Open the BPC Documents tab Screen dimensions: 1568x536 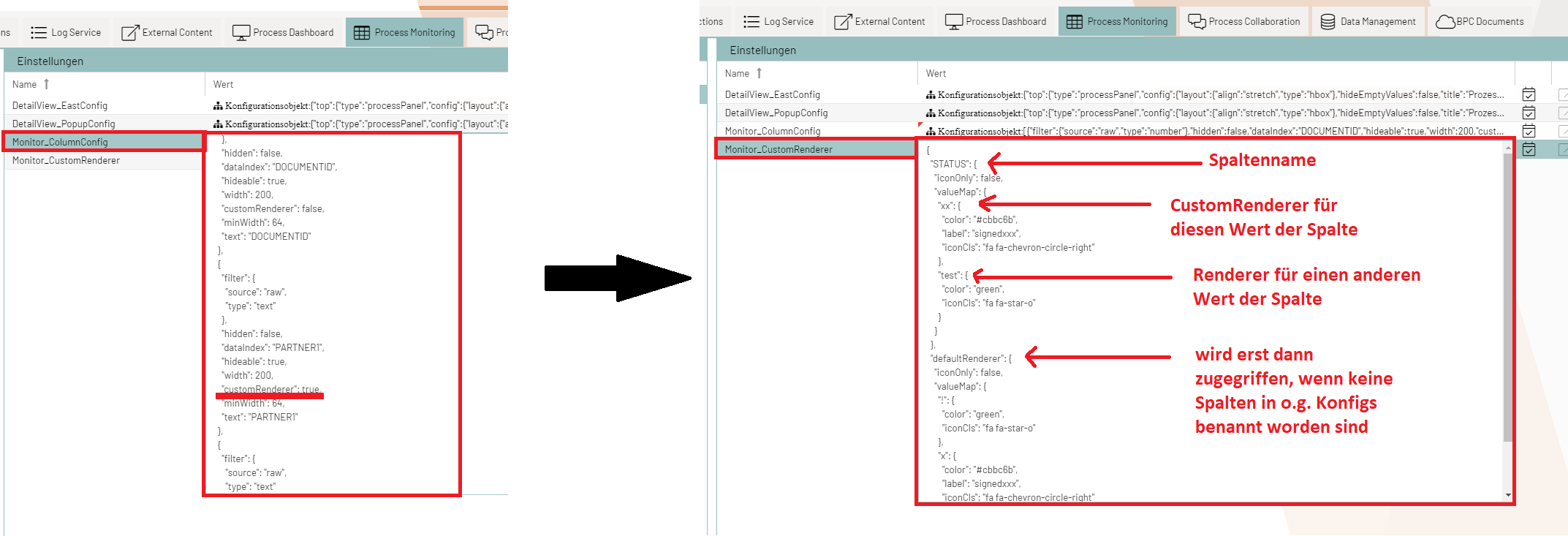click(1480, 21)
